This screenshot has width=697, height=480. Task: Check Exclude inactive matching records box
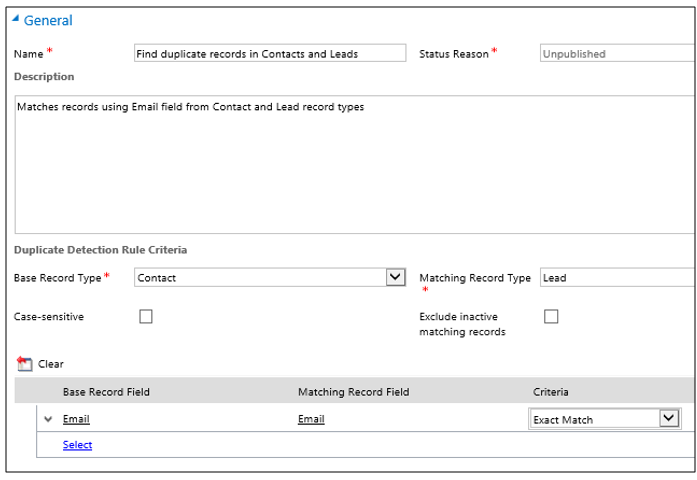tap(550, 317)
